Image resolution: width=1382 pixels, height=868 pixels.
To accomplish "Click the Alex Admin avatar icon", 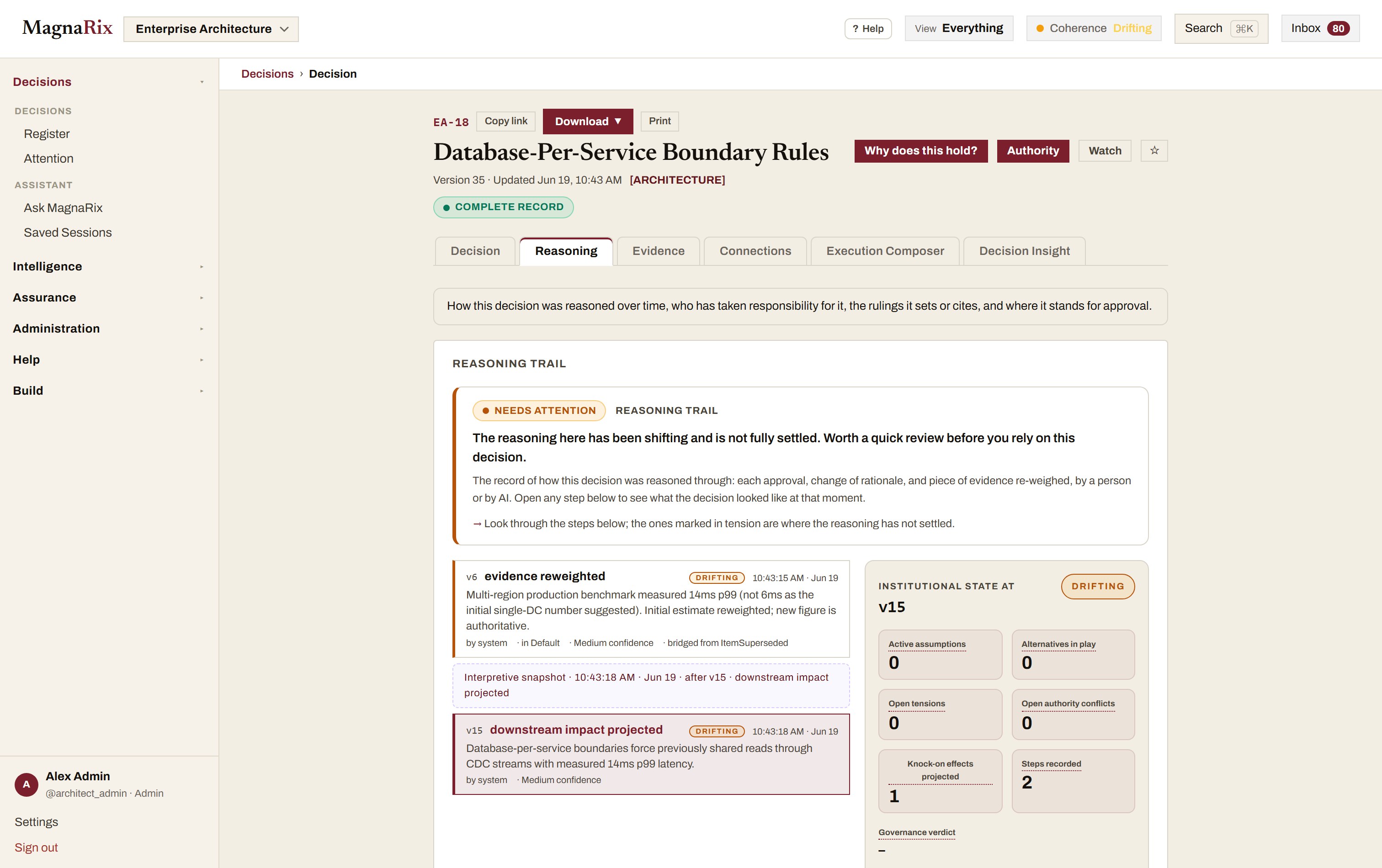I will pyautogui.click(x=27, y=784).
